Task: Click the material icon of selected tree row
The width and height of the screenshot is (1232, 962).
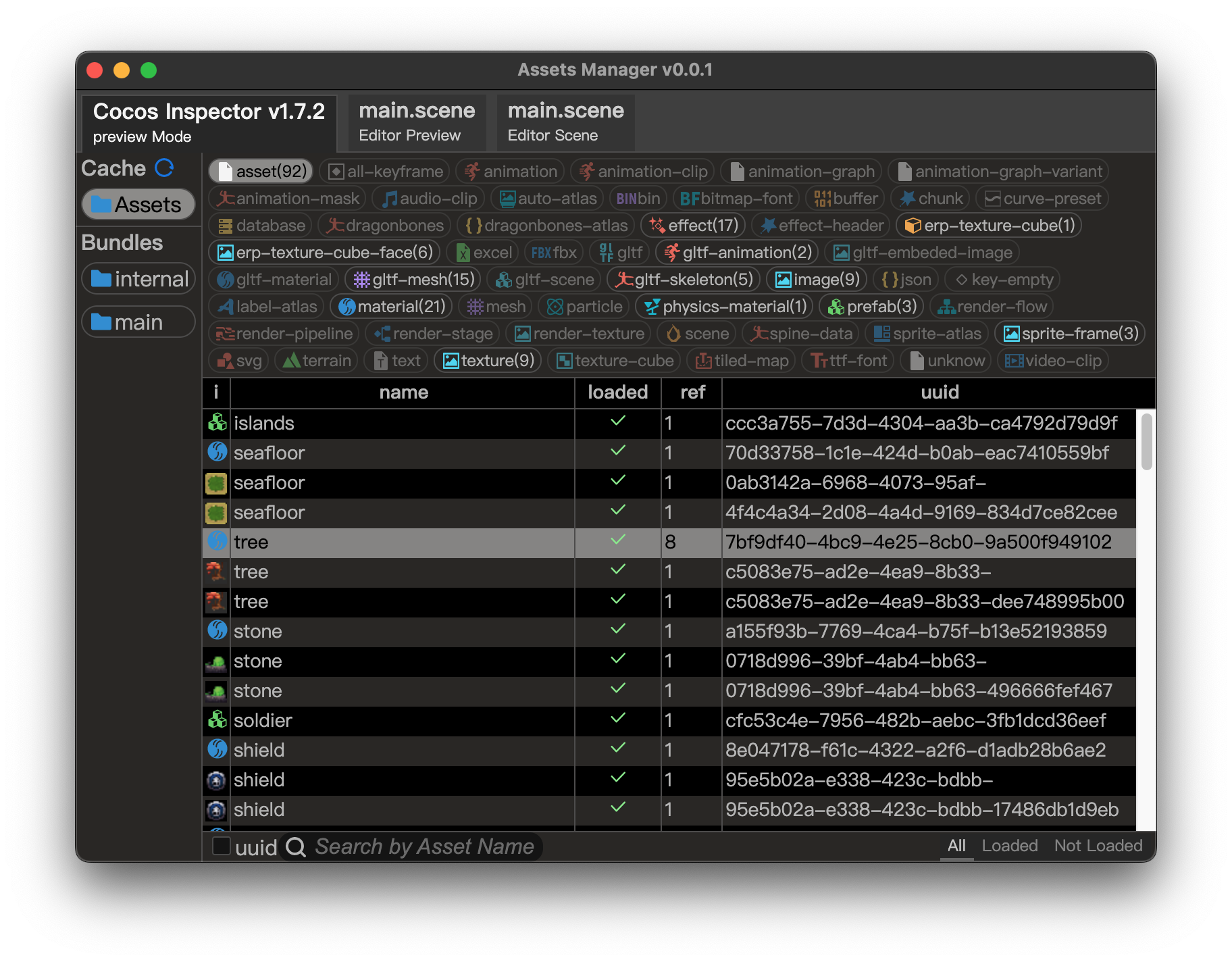Action: 216,542
